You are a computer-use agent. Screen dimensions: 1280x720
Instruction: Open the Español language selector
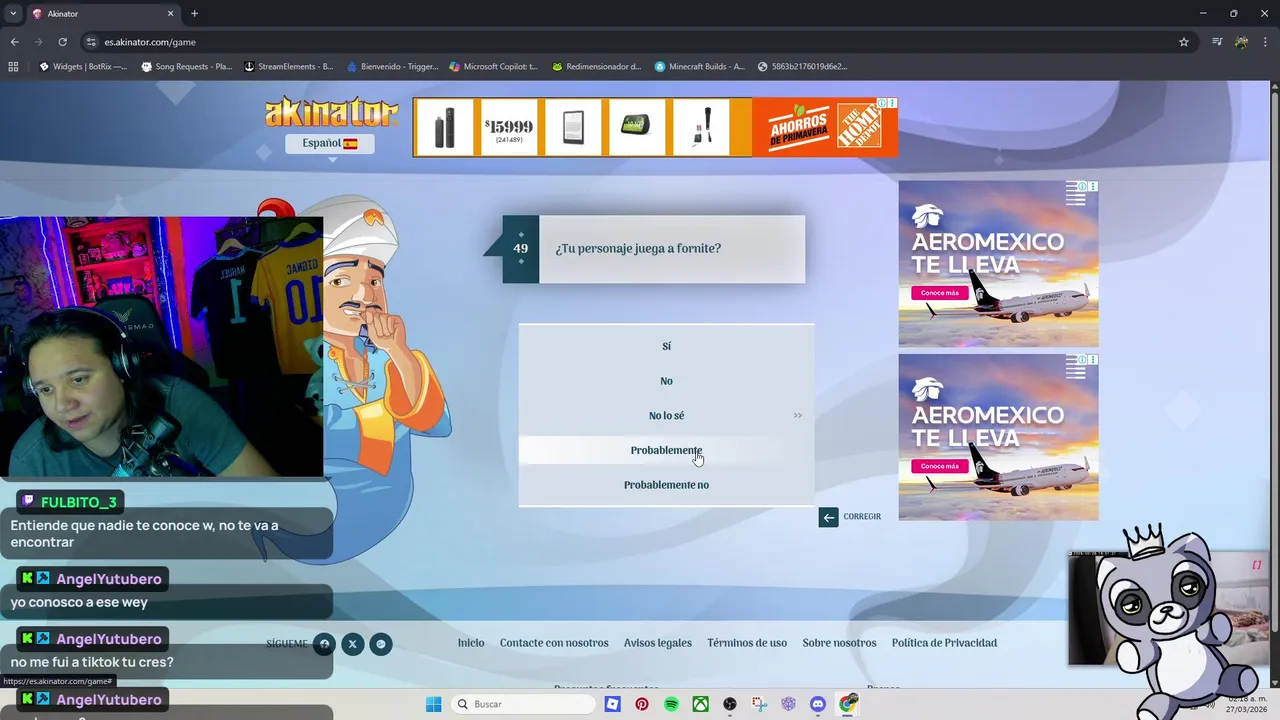click(x=330, y=143)
